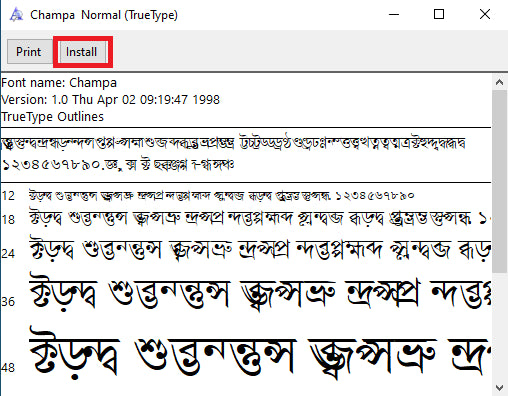Click the size label 12

(8, 196)
